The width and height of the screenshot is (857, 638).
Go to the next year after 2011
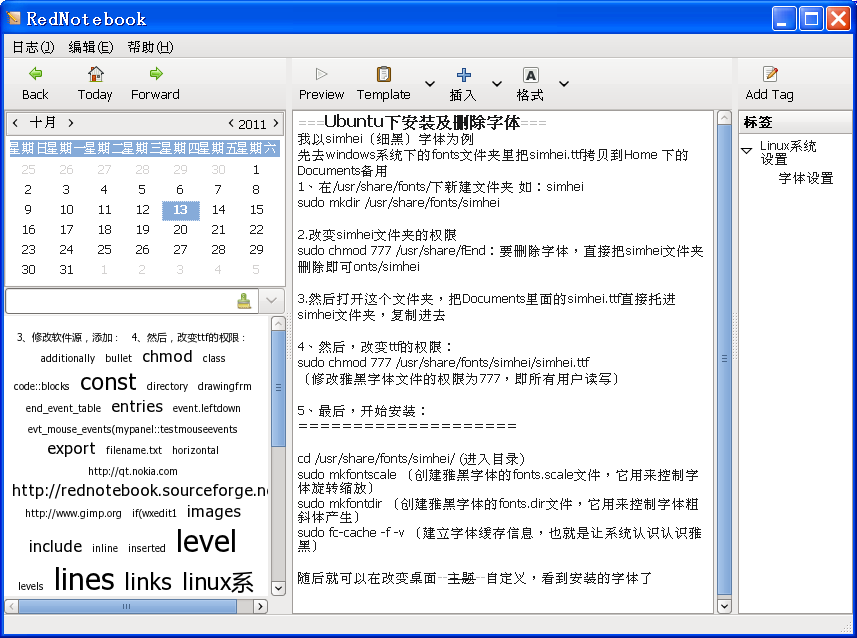[275, 124]
